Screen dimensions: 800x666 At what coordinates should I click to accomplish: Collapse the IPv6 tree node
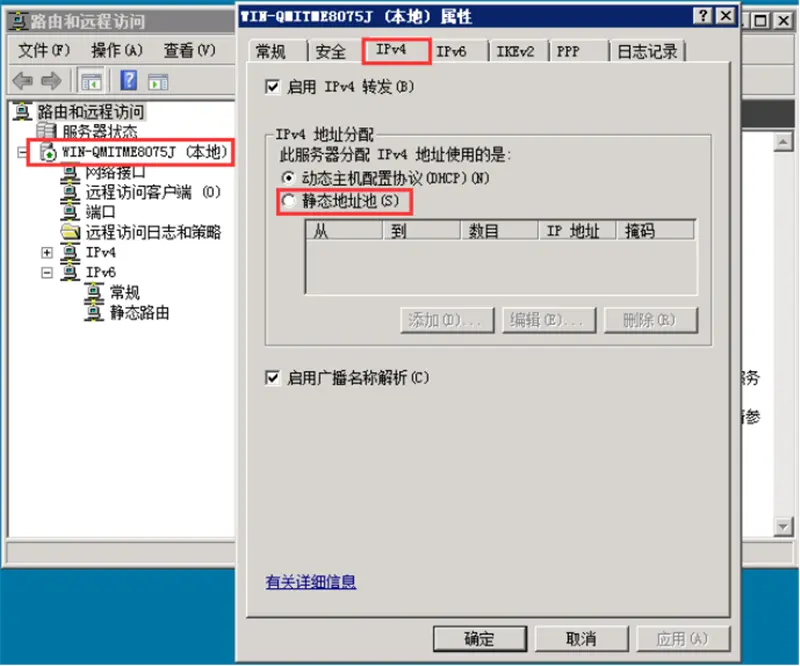[47, 273]
